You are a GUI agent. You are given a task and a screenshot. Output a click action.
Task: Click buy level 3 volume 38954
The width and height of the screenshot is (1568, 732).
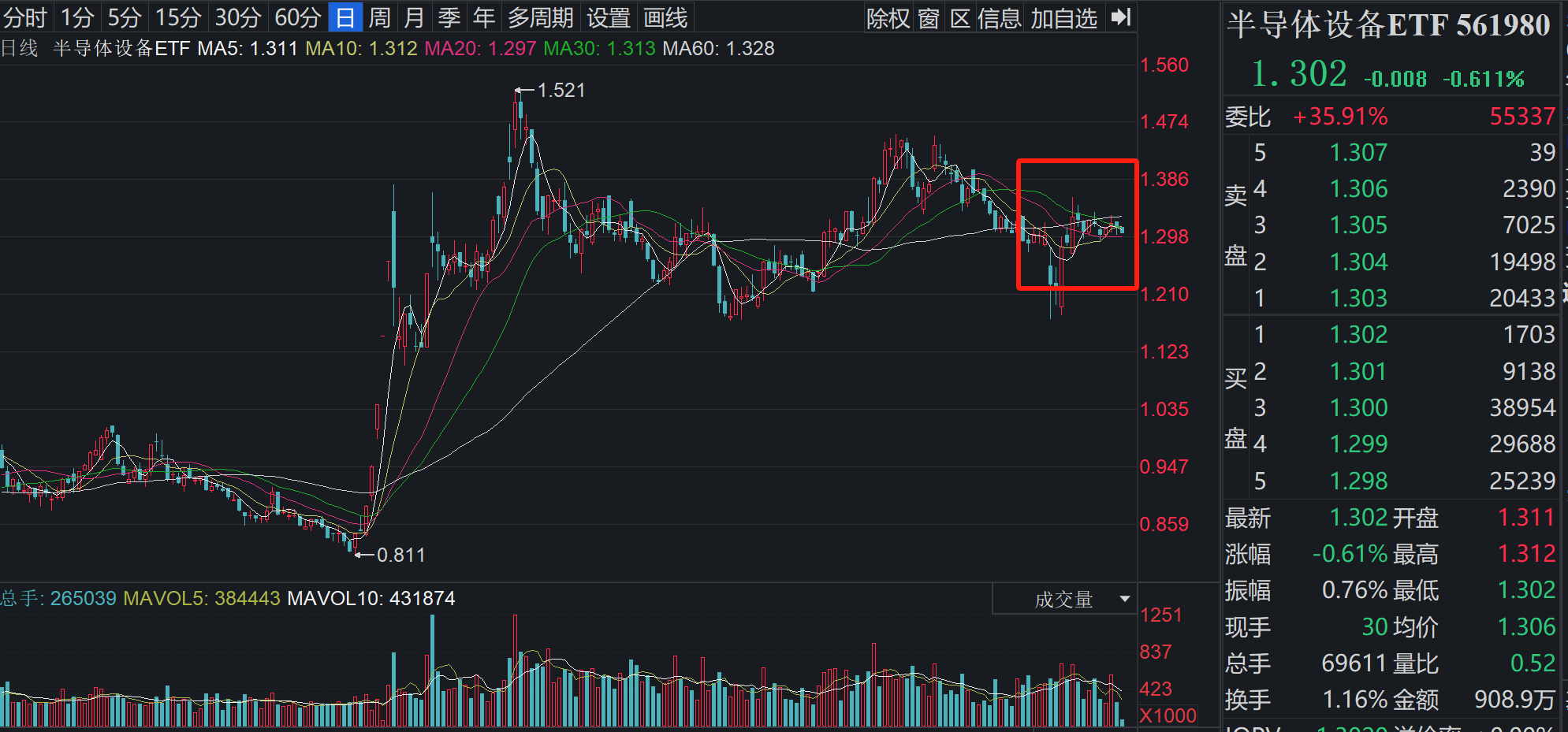(1522, 407)
